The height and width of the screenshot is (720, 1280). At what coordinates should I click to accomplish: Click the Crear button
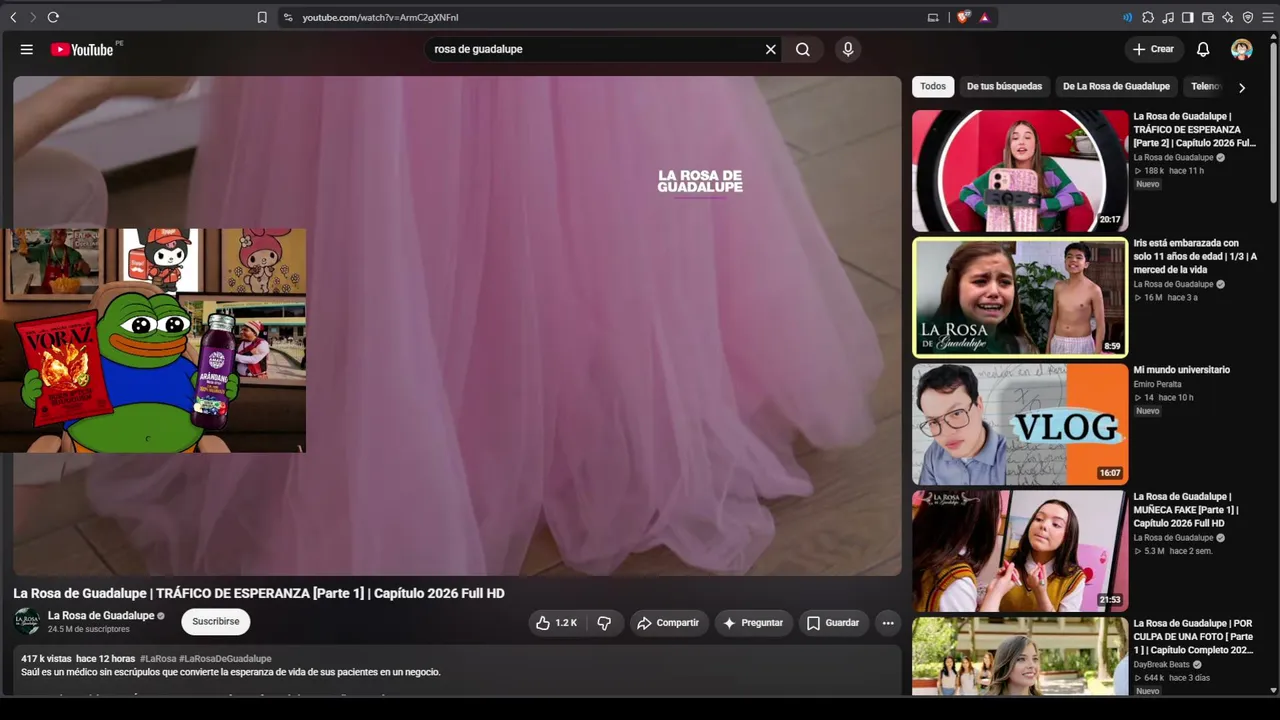pyautogui.click(x=1153, y=49)
